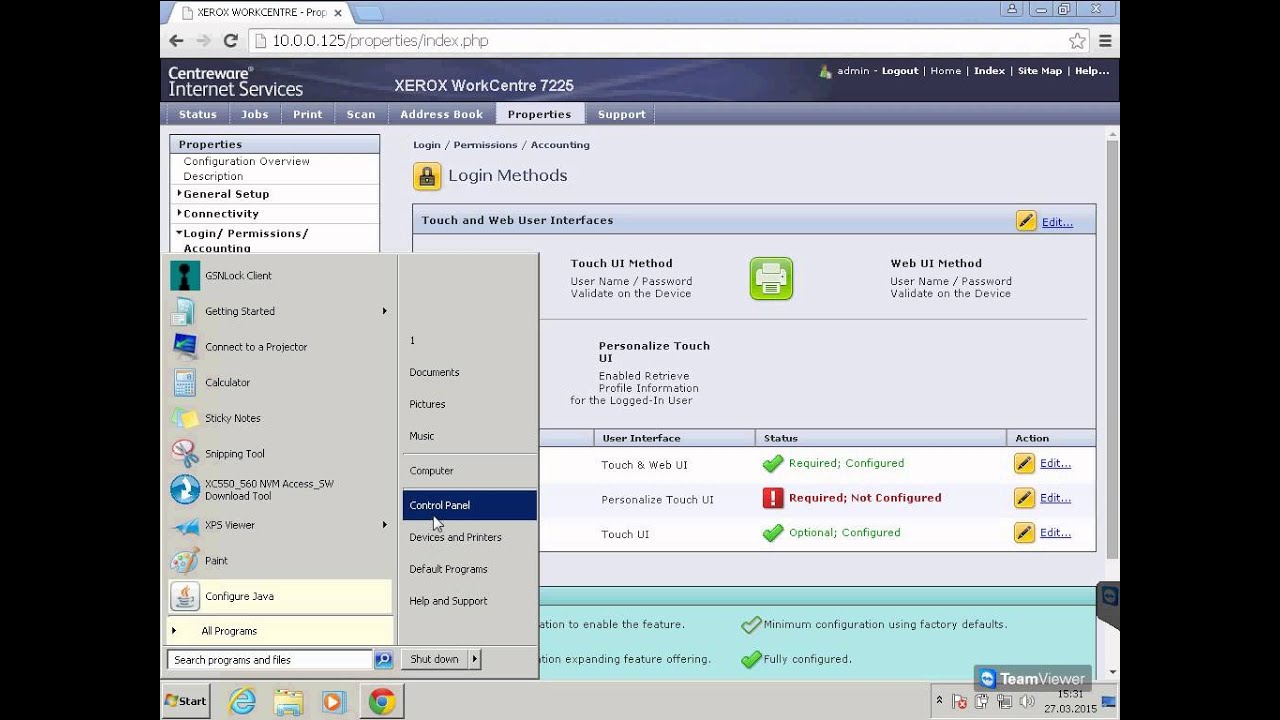
Task: Open the Index link in header
Action: 989,71
